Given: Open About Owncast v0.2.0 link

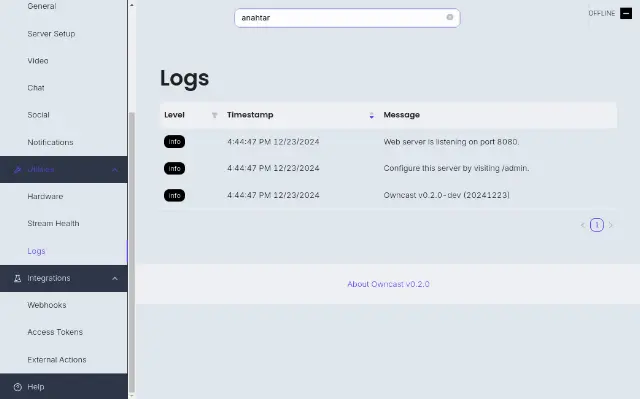Looking at the screenshot, I should 388,284.
